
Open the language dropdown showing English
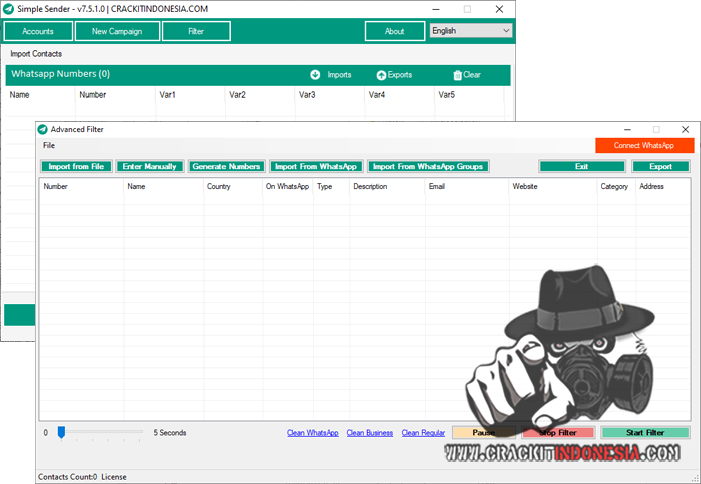[x=470, y=31]
